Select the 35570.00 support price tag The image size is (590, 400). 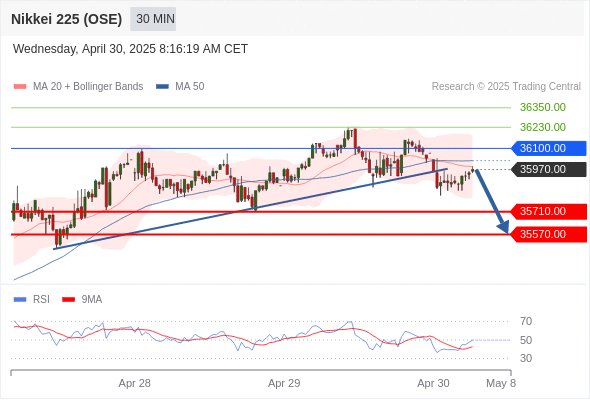(x=549, y=234)
